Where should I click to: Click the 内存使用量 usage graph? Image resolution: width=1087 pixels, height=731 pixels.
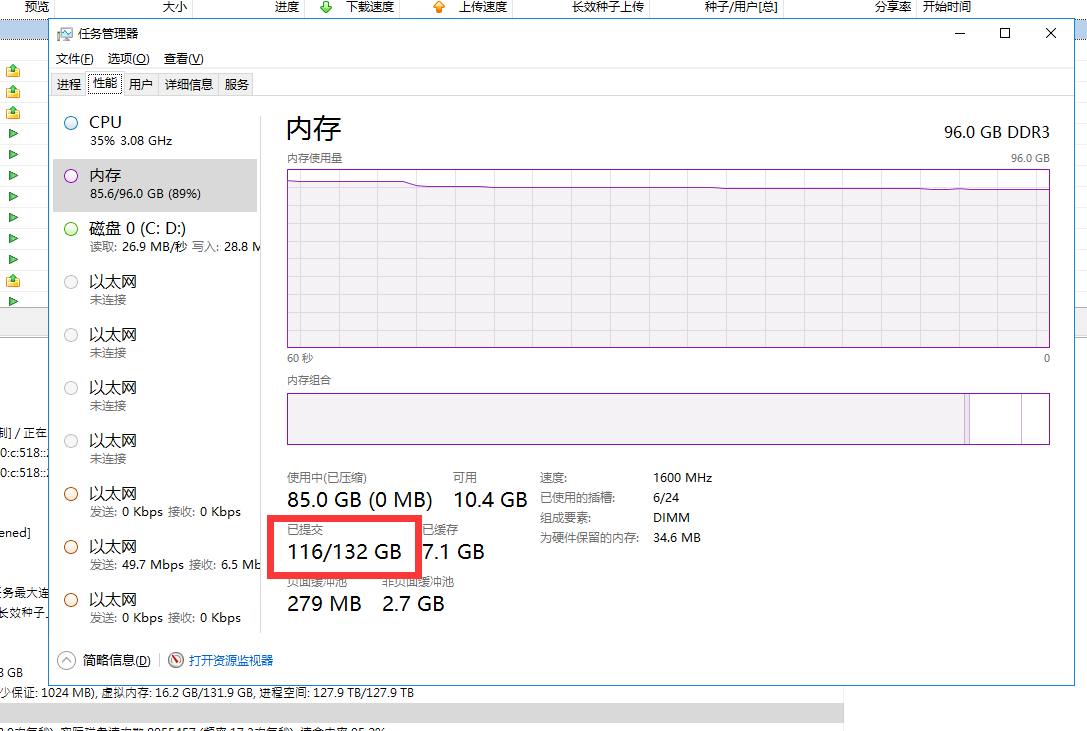tap(668, 258)
